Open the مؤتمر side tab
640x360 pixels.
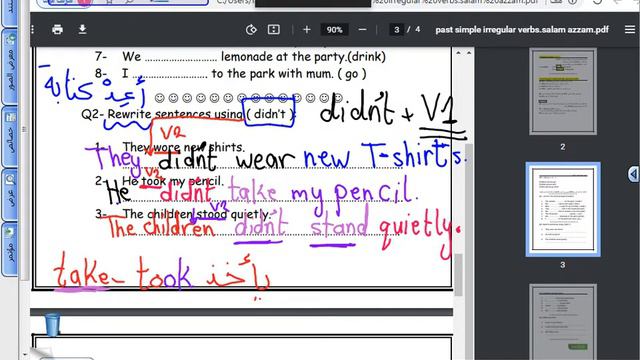tap(10, 249)
